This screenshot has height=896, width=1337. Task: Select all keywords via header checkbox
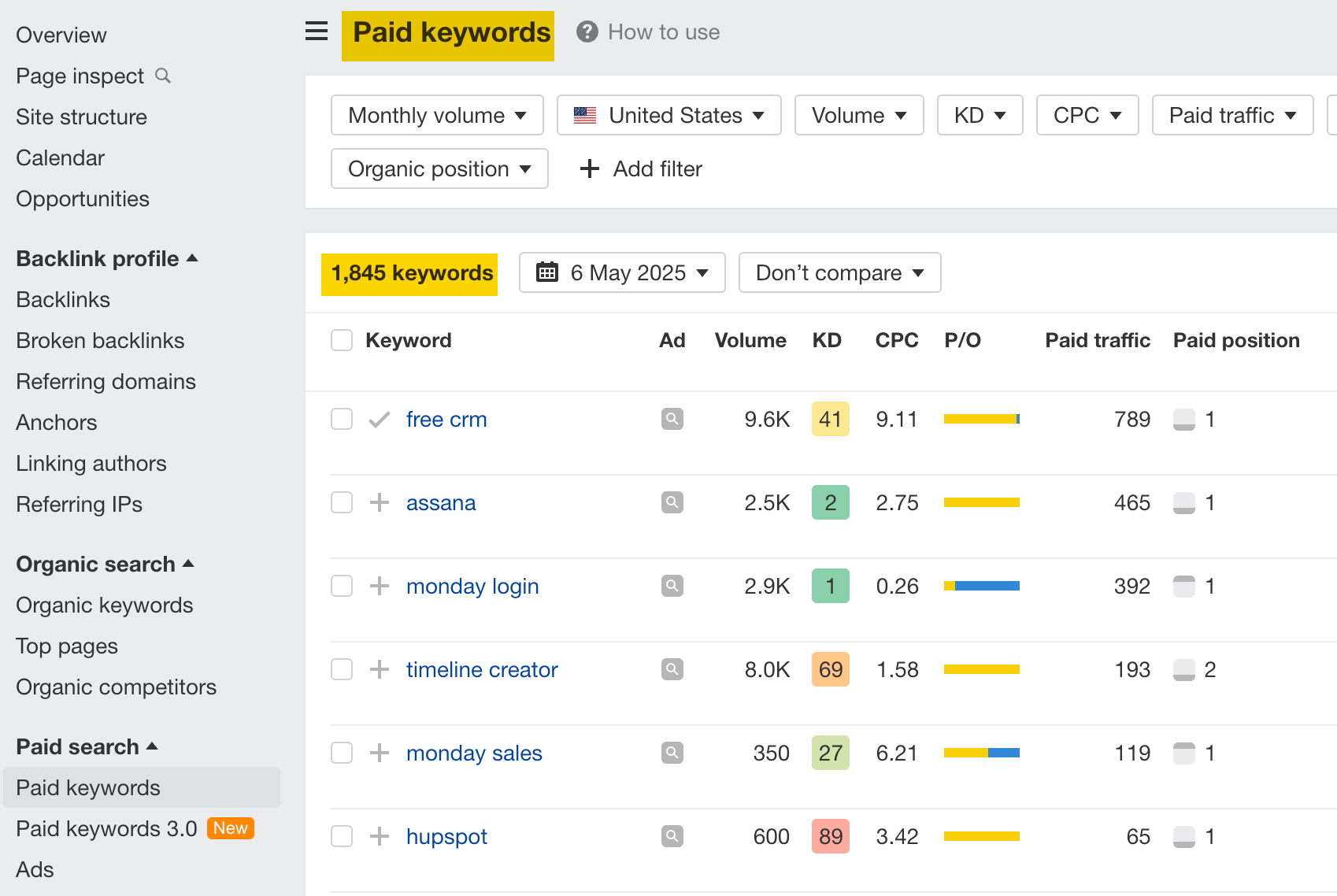click(x=341, y=340)
